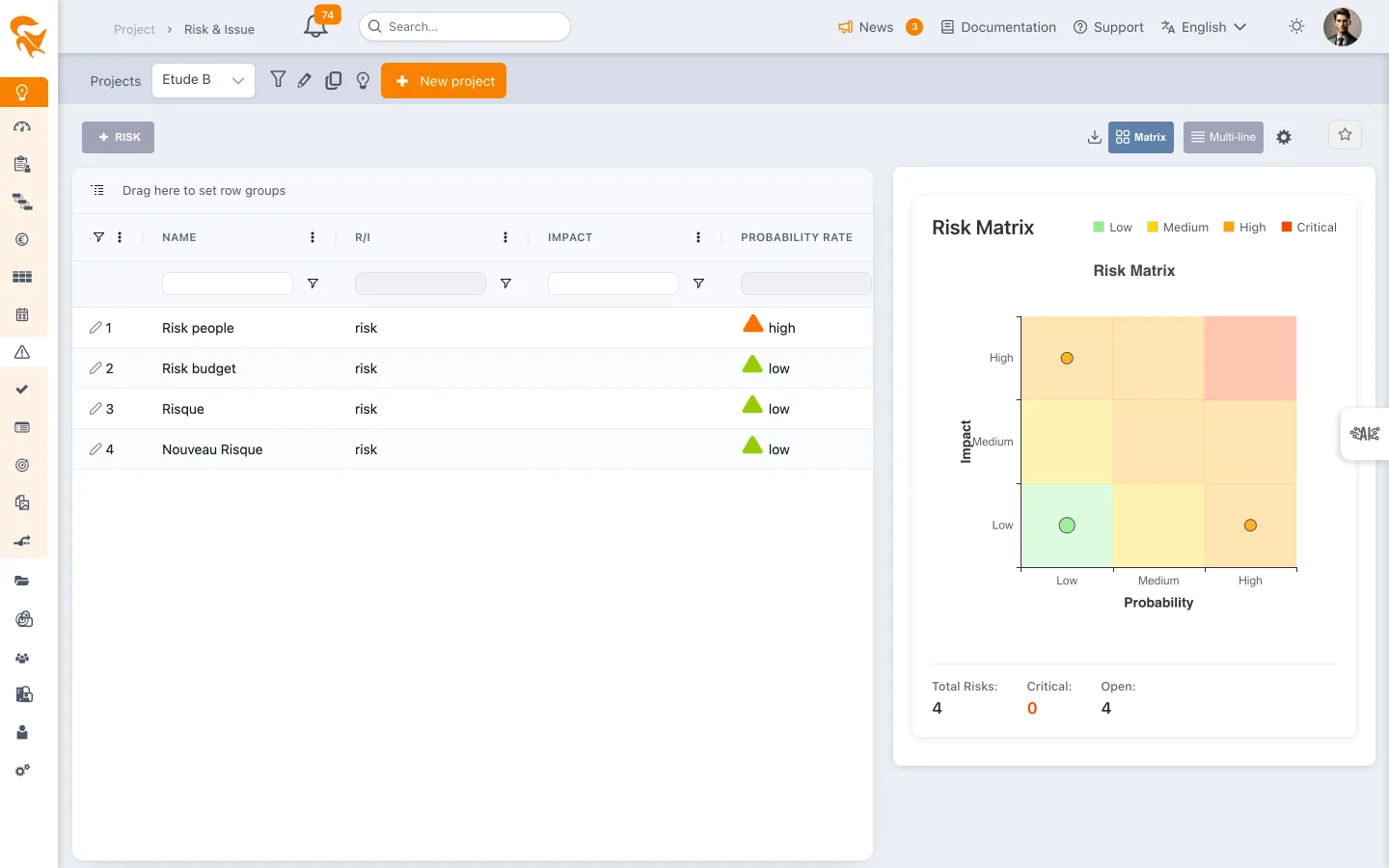
Task: Download the risk list via the download icon
Action: tap(1094, 137)
